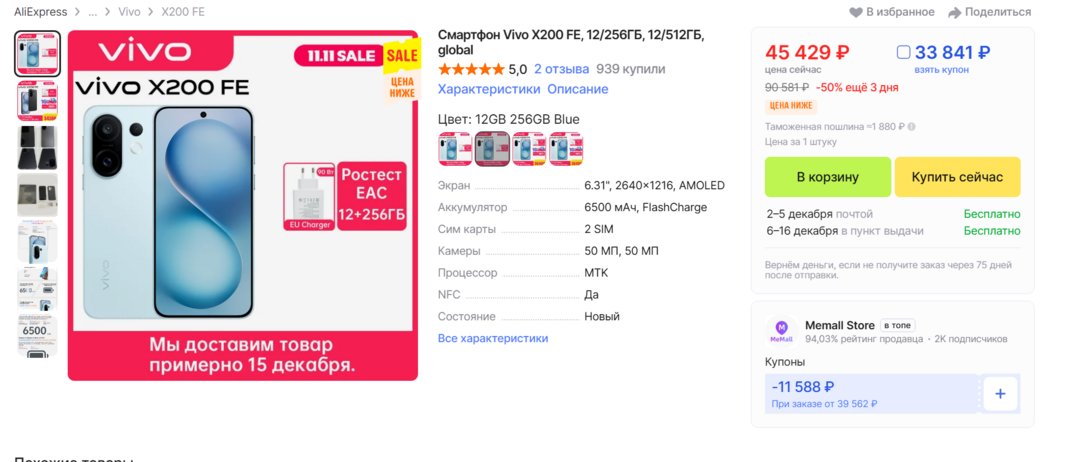The height and width of the screenshot is (462, 1090).
Task: Open the '2 отзыва' reviews link
Action: click(x=561, y=70)
